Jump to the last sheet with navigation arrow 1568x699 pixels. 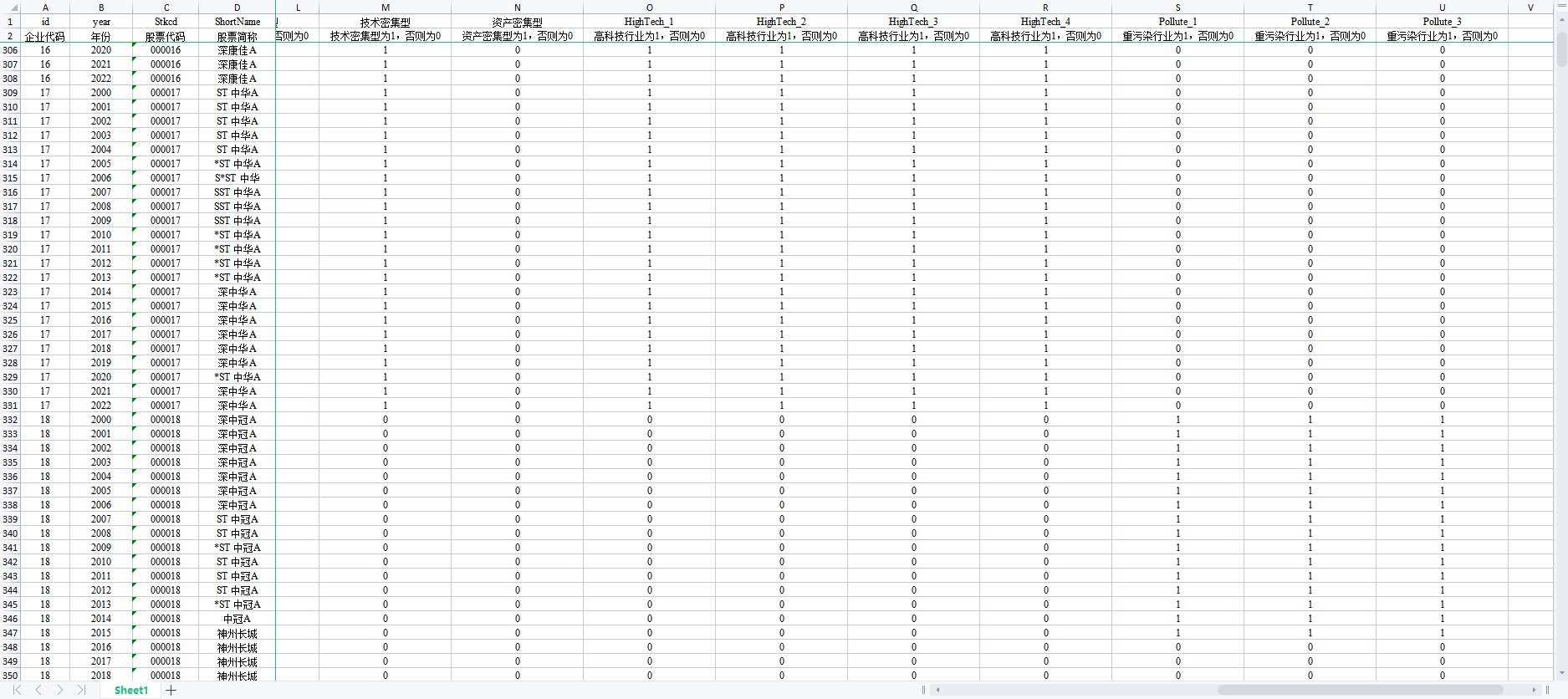click(x=81, y=690)
